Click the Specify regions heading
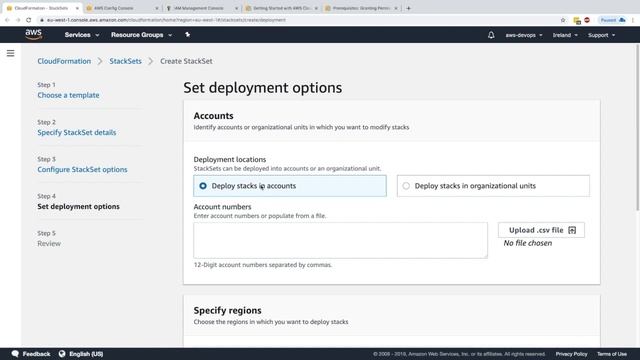640x360 pixels. click(x=227, y=311)
